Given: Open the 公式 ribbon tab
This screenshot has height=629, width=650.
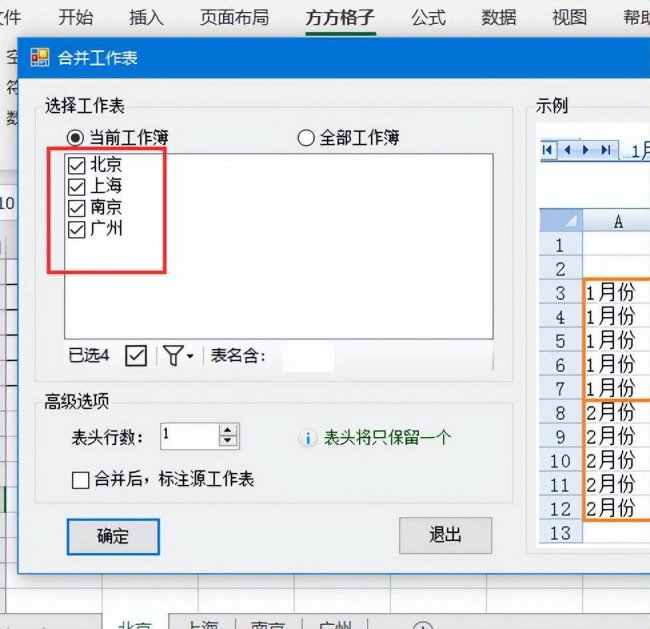Looking at the screenshot, I should 429,17.
